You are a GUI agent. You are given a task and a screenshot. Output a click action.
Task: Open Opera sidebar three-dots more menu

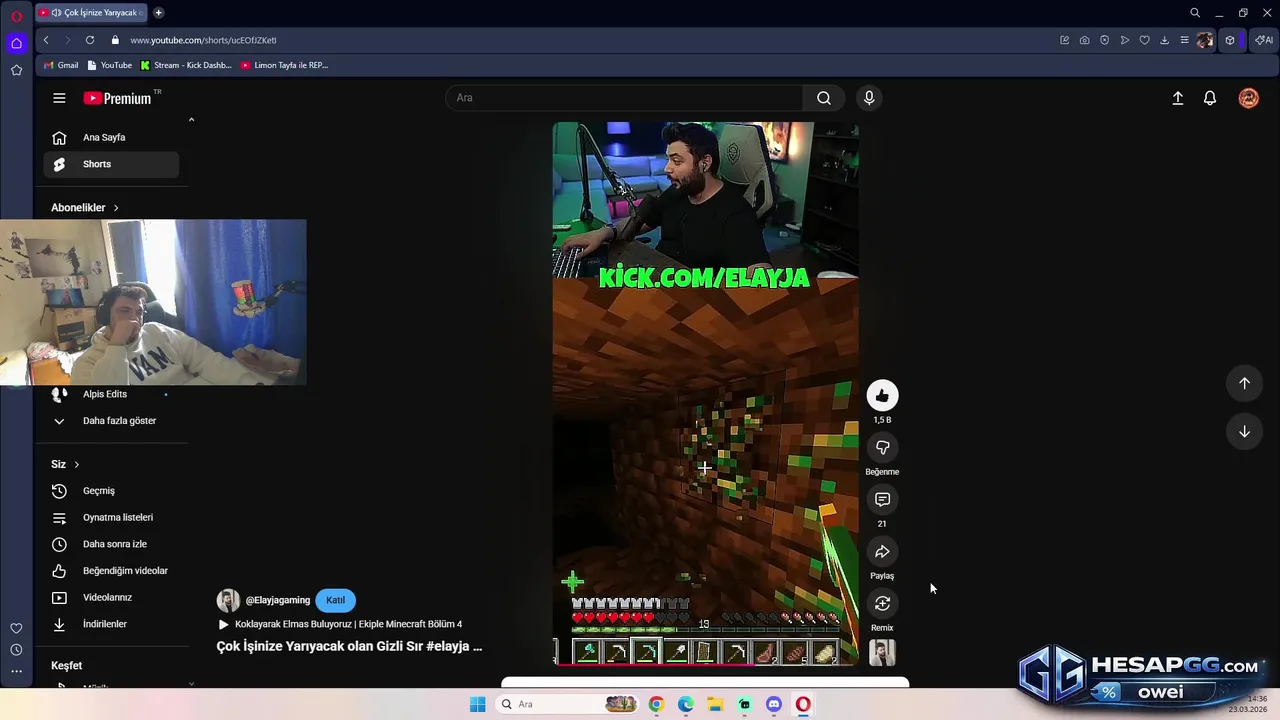pyautogui.click(x=16, y=671)
